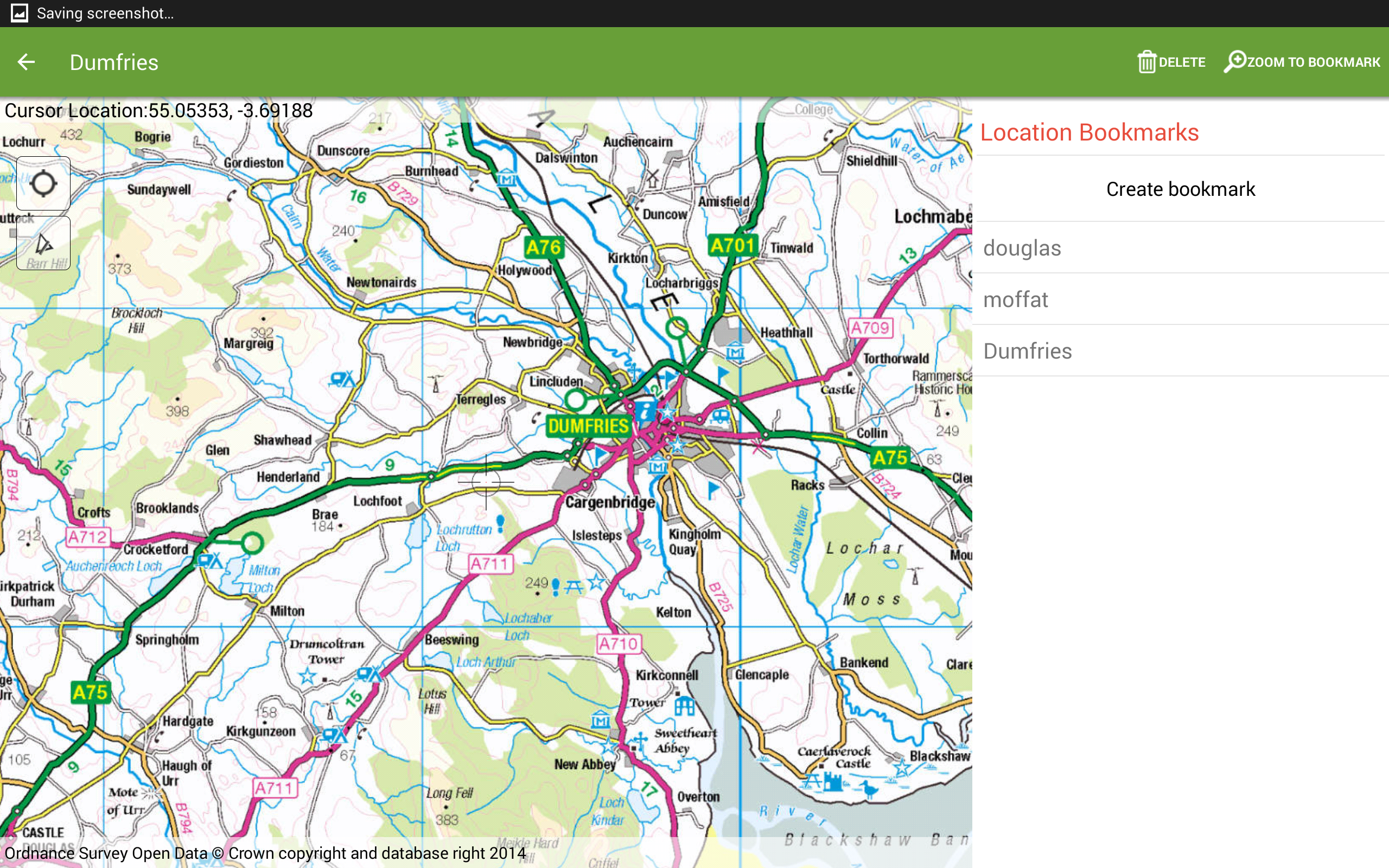Image resolution: width=1389 pixels, height=868 pixels.
Task: Tap the A712 road label
Action: click(x=88, y=537)
